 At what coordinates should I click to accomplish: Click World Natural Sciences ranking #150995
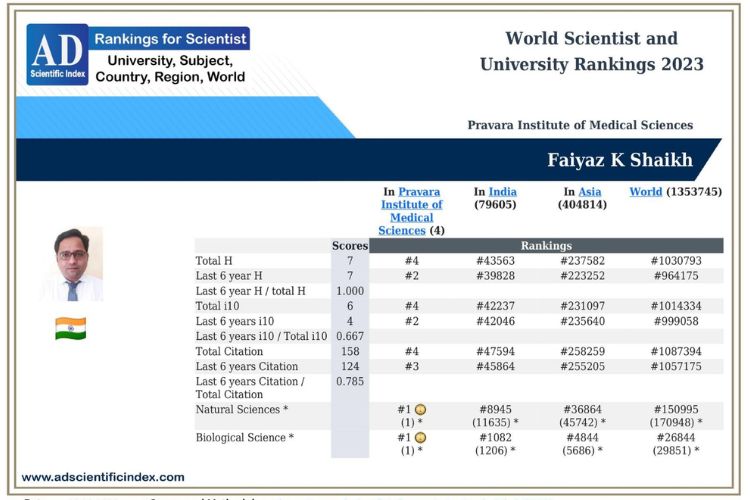676,410
